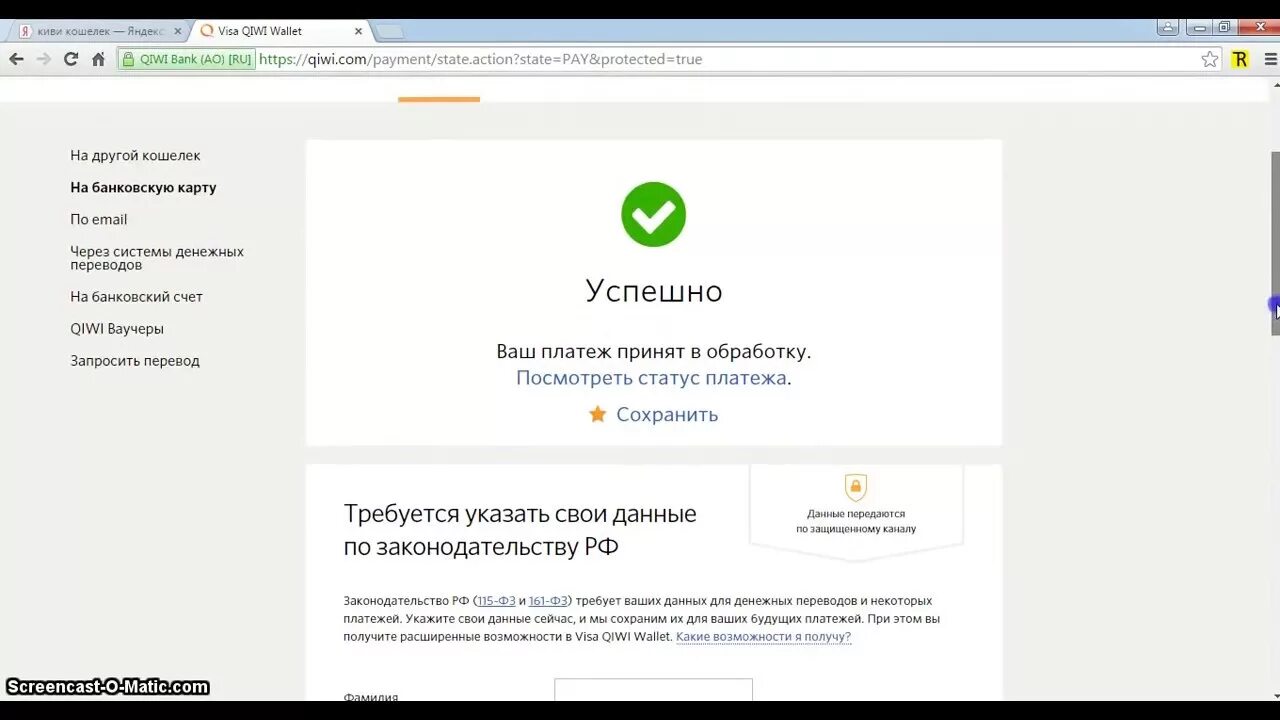1280x720 pixels.
Task: Click the green success checkmark icon
Action: [653, 214]
